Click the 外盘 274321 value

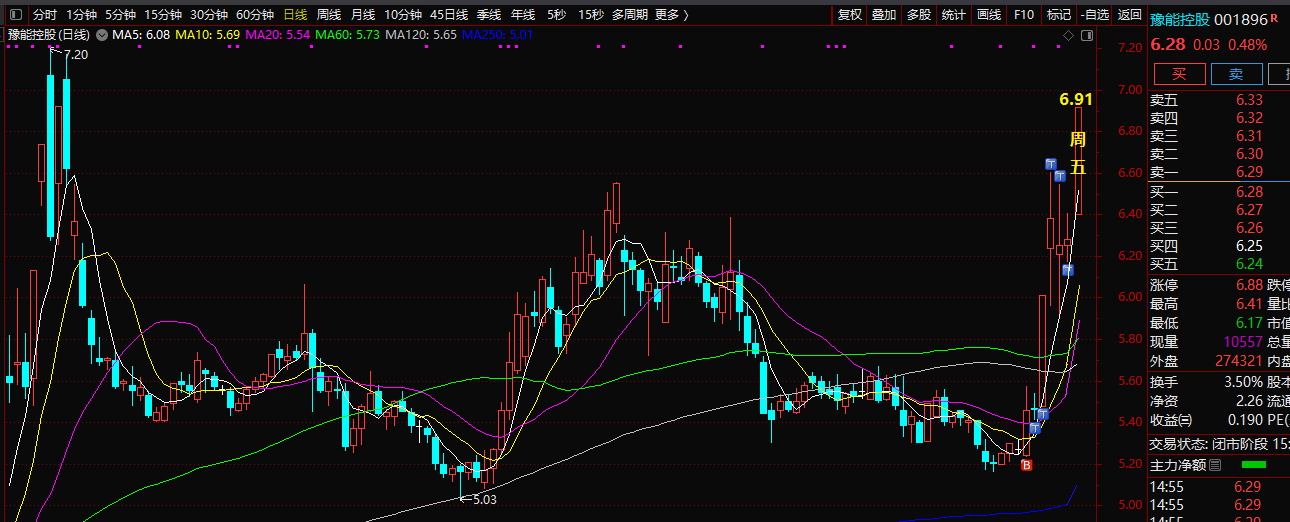coord(1238,361)
